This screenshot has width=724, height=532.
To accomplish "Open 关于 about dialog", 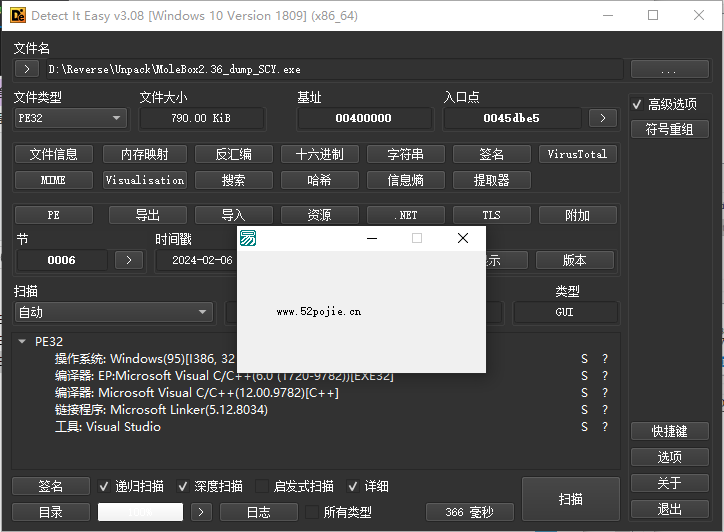I will pos(669,483).
